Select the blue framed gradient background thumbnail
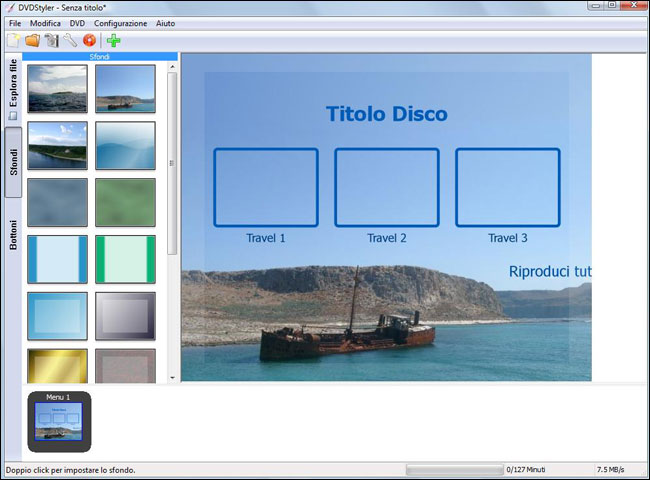This screenshot has height=480, width=650. [58, 316]
